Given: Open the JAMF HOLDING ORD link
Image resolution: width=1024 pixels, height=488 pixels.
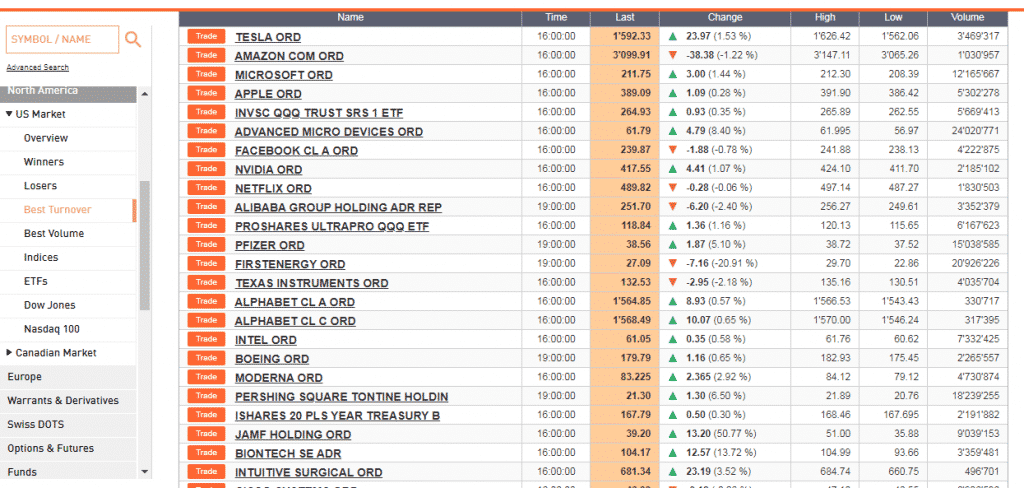Looking at the screenshot, I should (293, 435).
